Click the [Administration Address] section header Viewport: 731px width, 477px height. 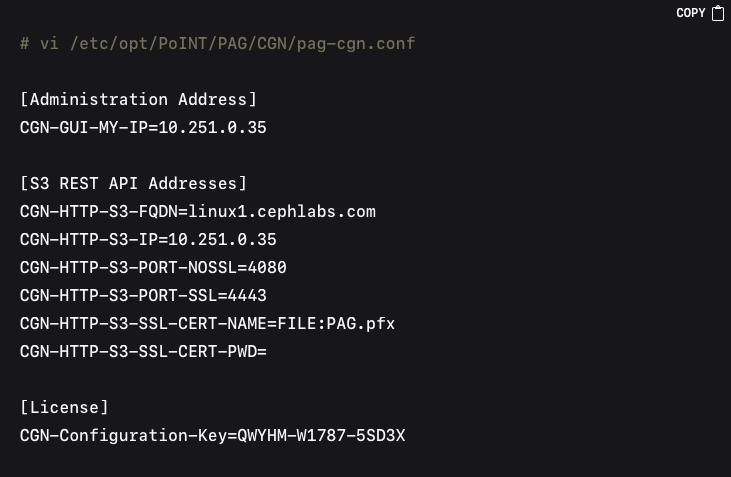click(138, 99)
